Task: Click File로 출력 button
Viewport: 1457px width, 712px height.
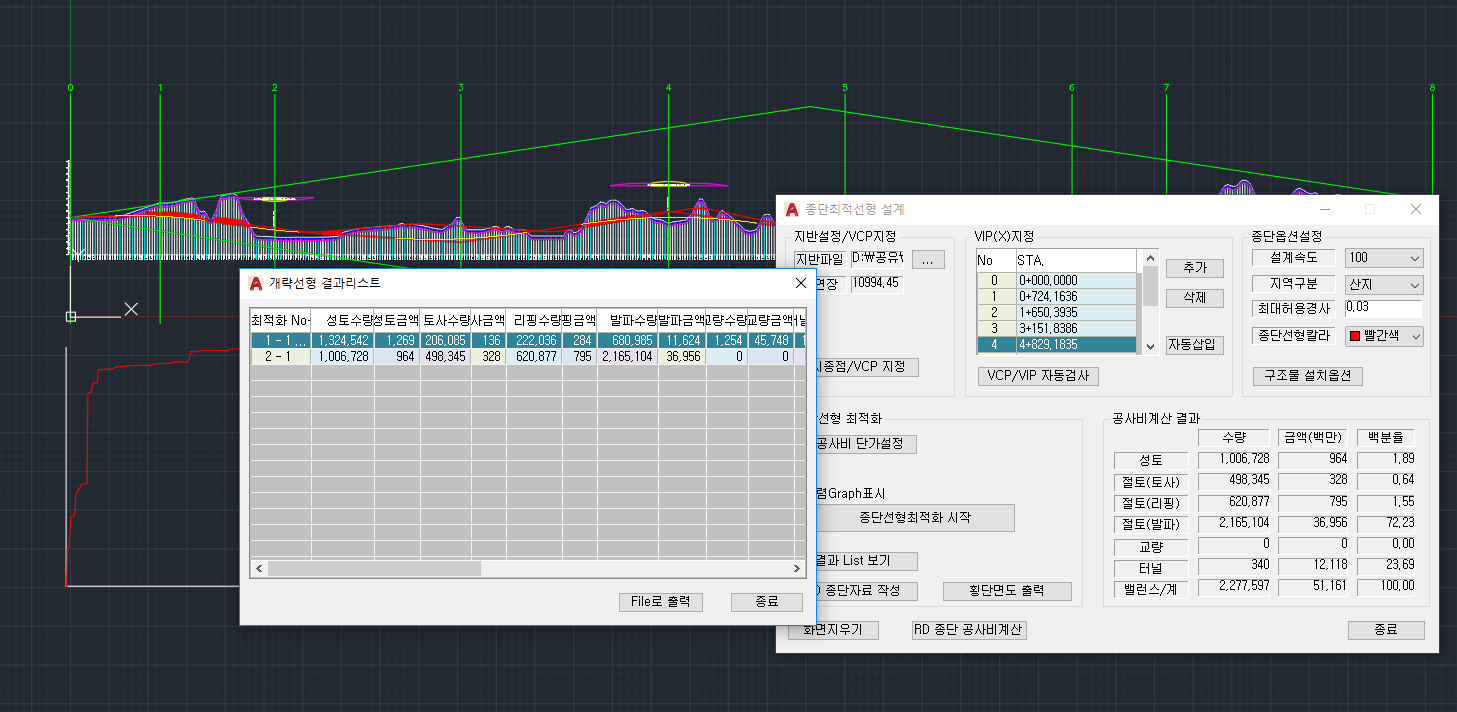Action: tap(660, 602)
